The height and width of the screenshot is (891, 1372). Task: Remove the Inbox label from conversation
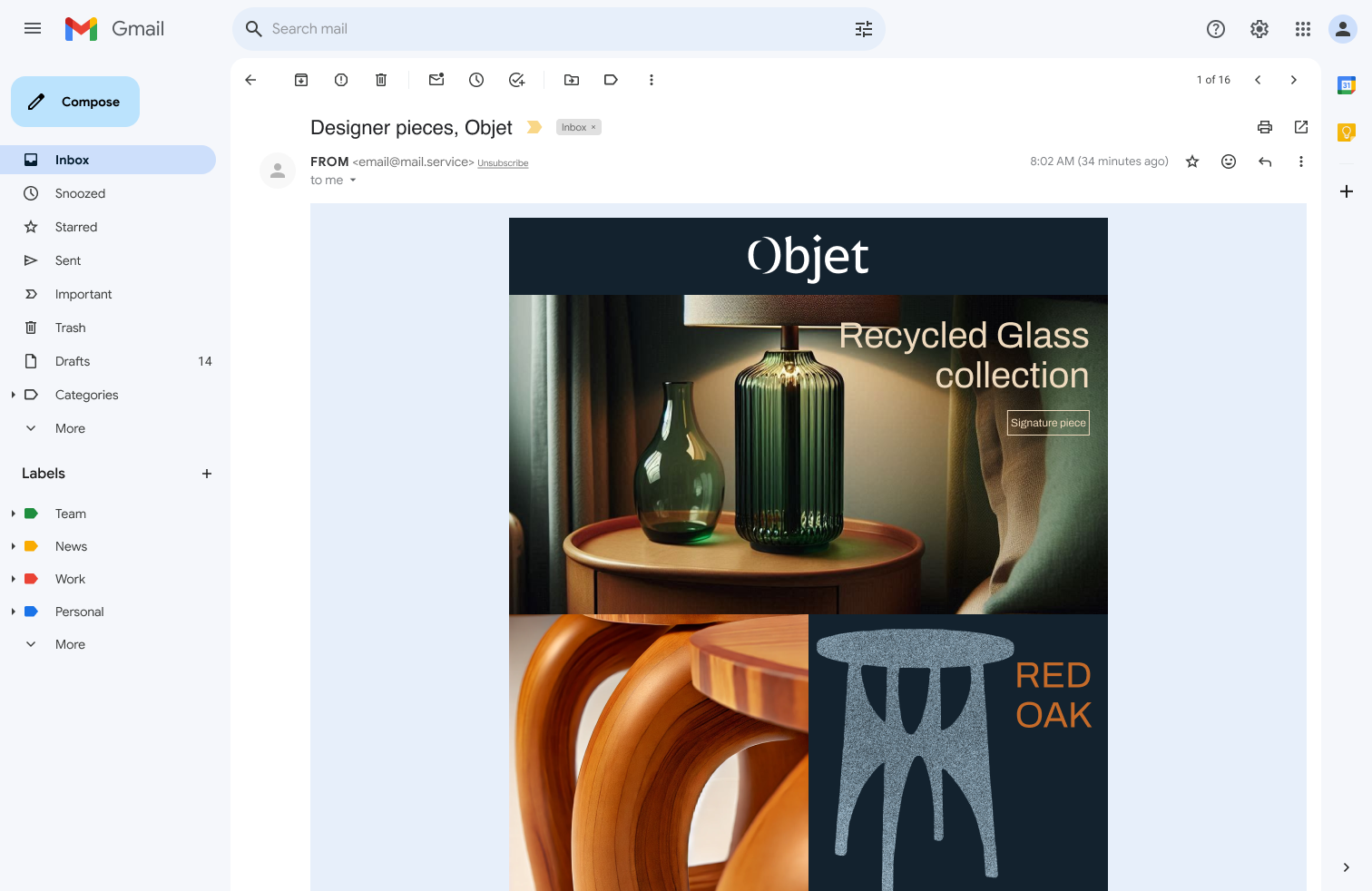pyautogui.click(x=593, y=128)
